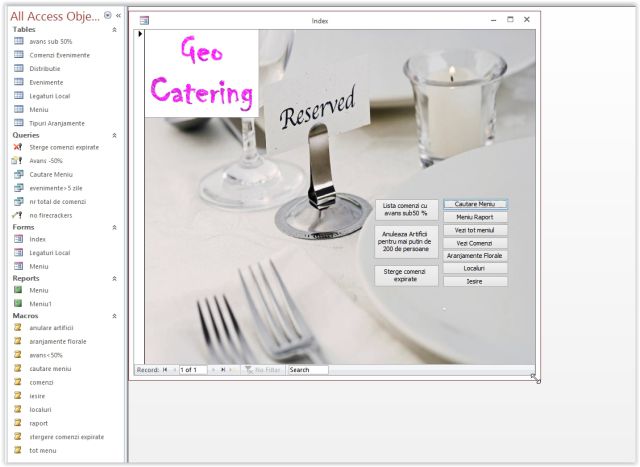
Task: Click the Geo Catering logo image
Action: point(202,73)
